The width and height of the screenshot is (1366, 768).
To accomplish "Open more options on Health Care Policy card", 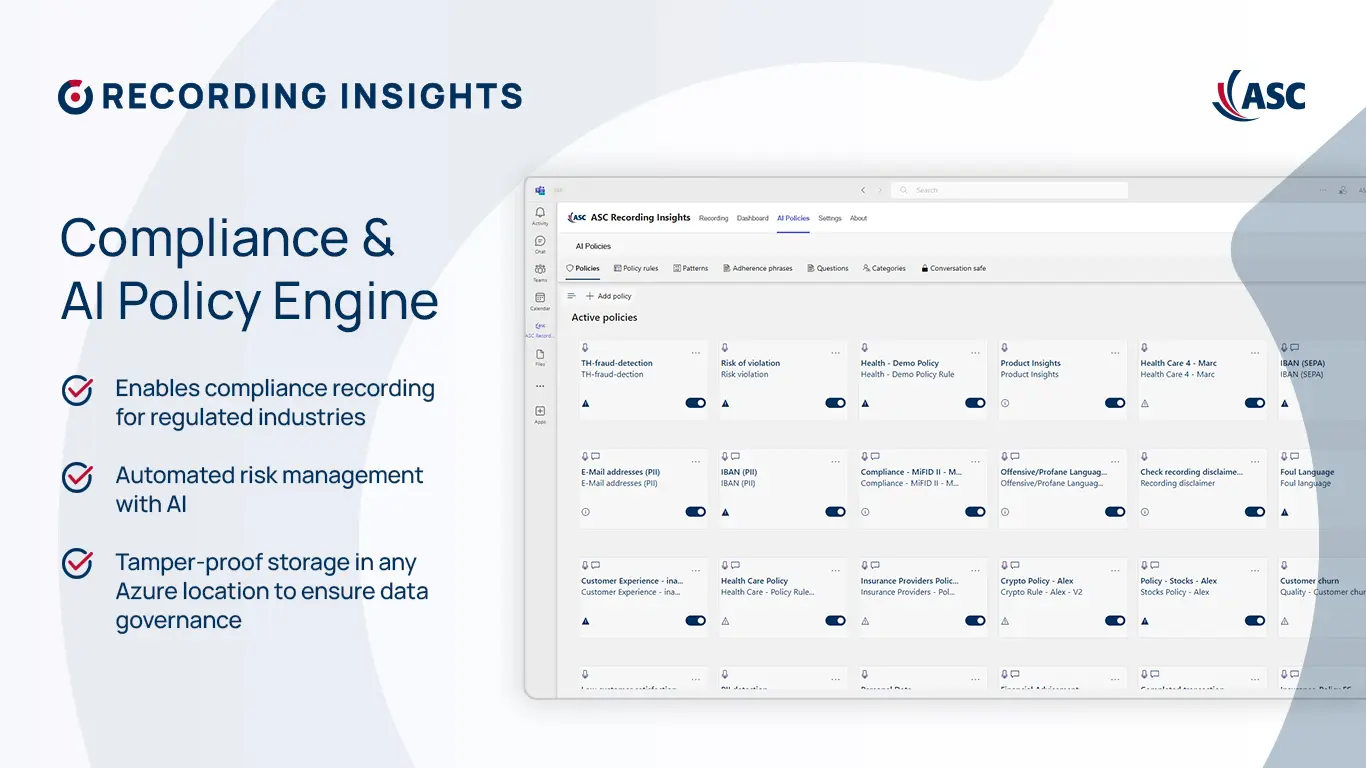I will pos(836,571).
